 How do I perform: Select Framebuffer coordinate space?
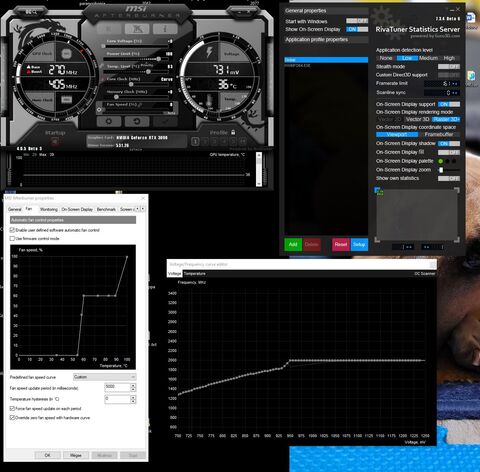point(439,135)
